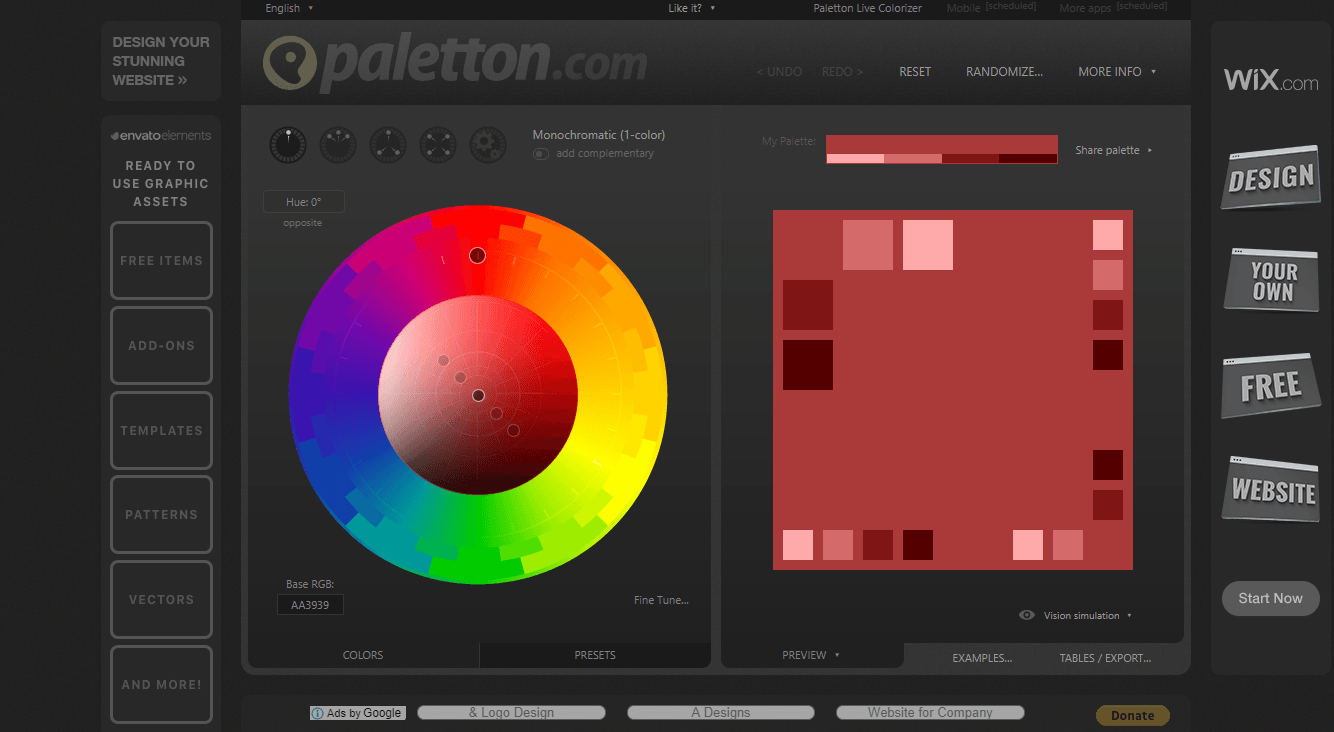1334x732 pixels.
Task: Open the PATTERNS envato box
Action: pyautogui.click(x=161, y=514)
